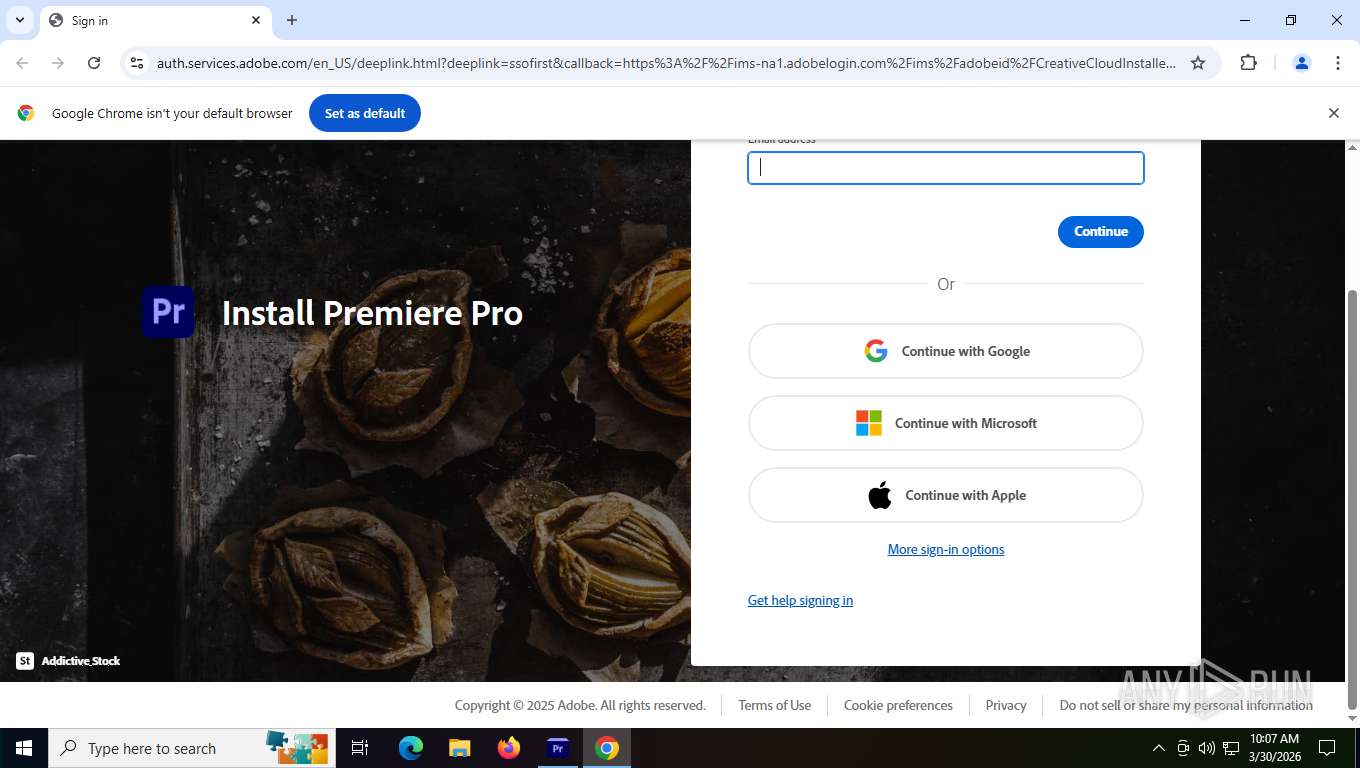Click the email address input field
The image size is (1360, 768).
click(x=945, y=168)
